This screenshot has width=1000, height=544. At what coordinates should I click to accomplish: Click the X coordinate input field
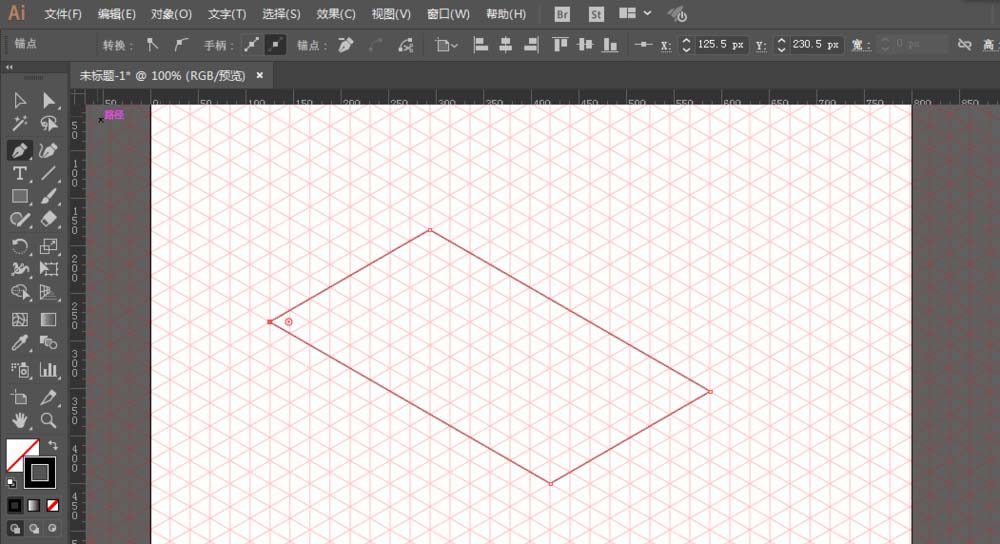coord(720,45)
